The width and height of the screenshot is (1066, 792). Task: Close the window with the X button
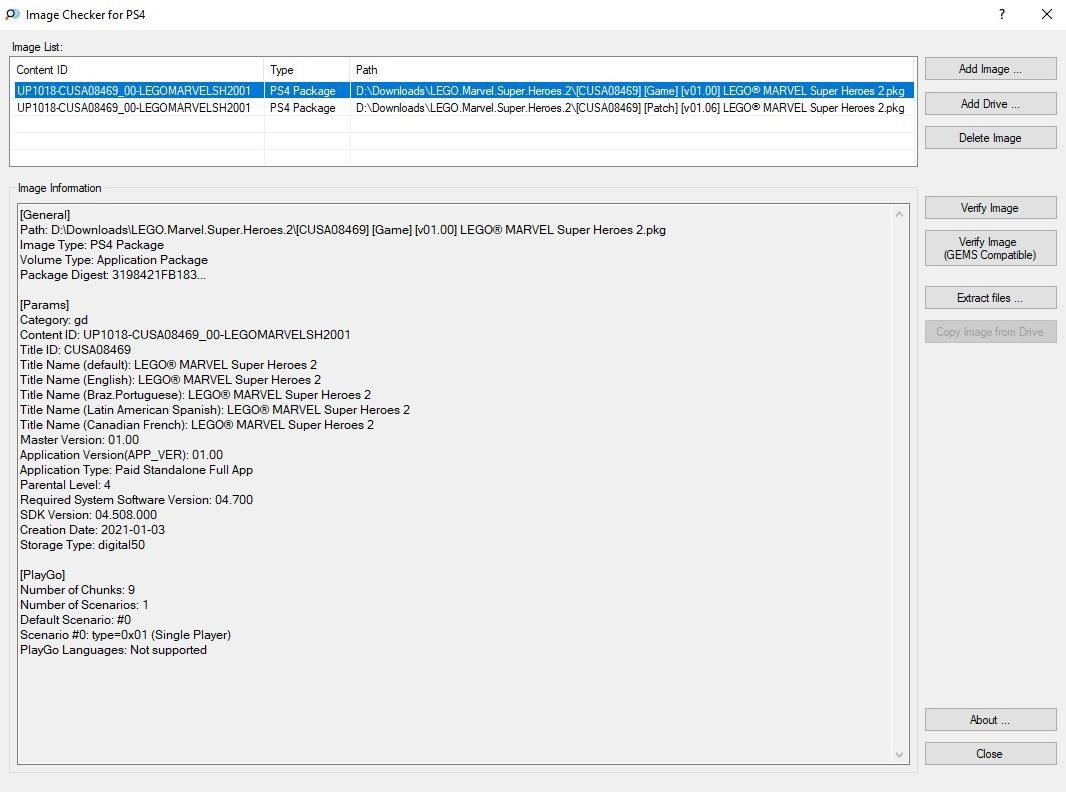pos(1047,14)
